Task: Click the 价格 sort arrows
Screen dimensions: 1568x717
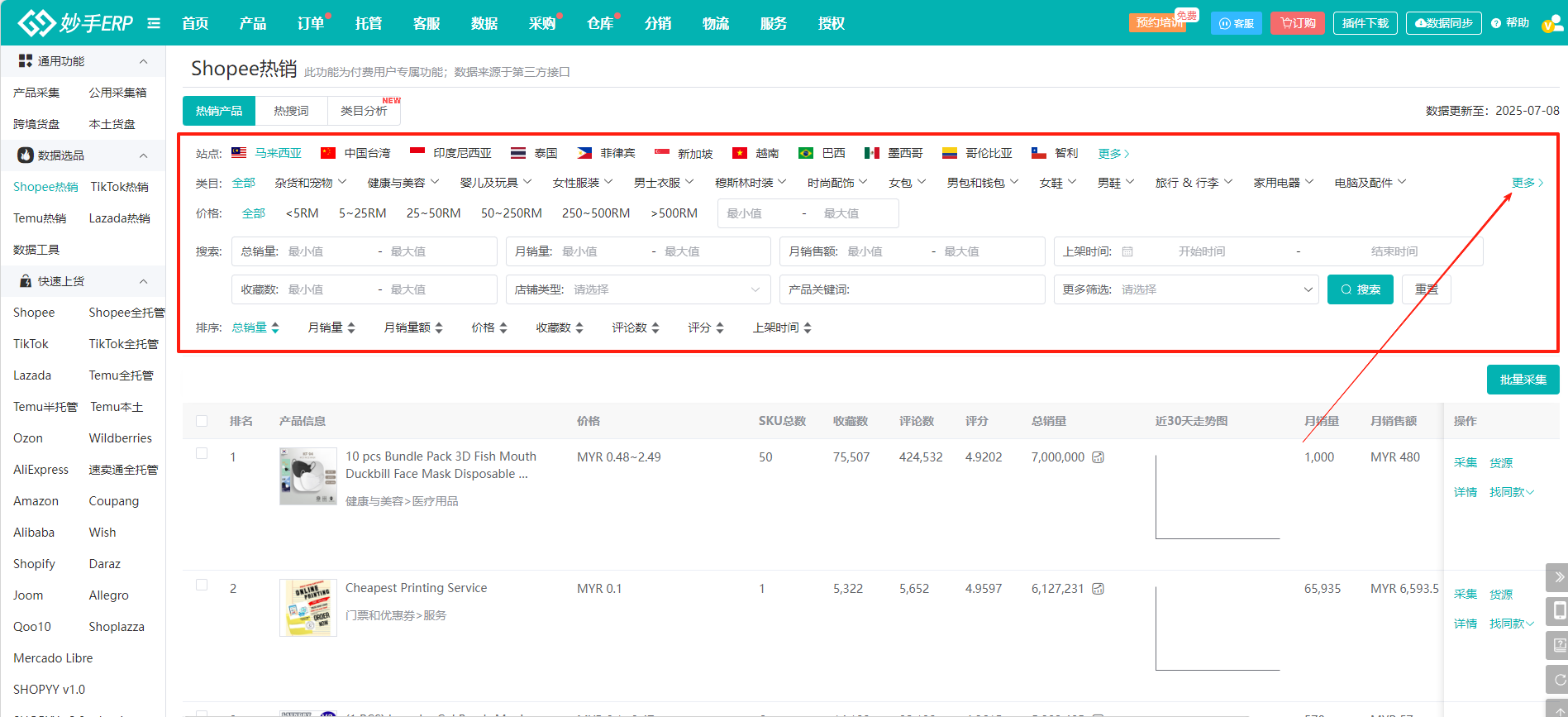Action: (503, 328)
